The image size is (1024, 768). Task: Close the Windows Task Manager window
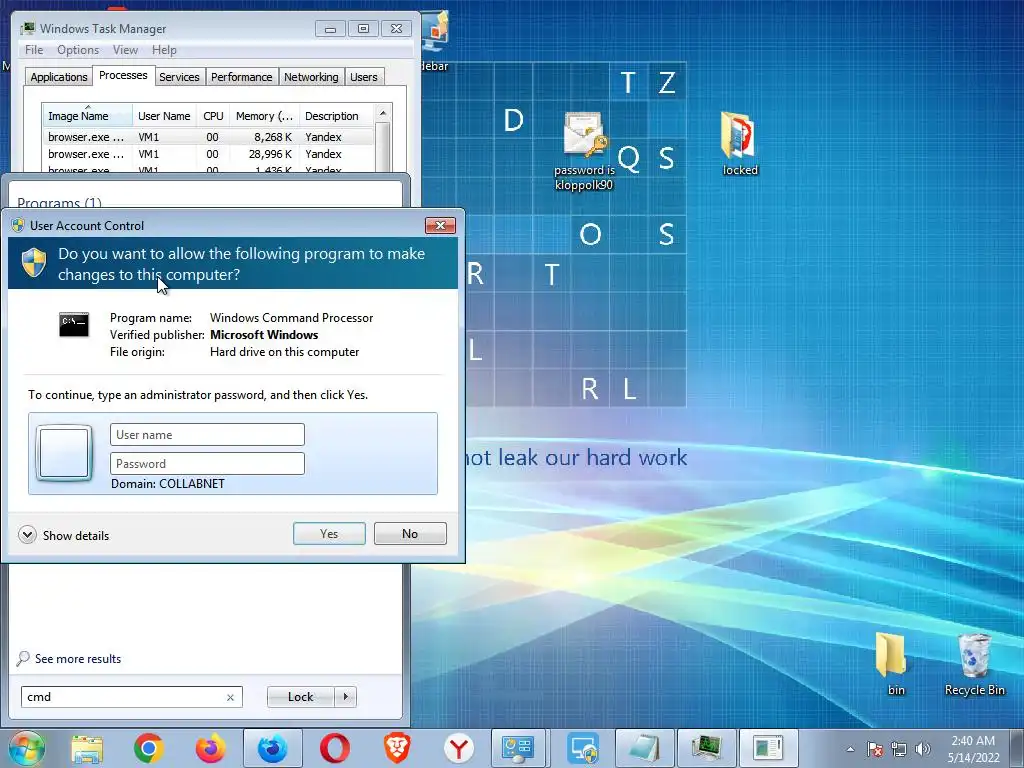pos(396,29)
